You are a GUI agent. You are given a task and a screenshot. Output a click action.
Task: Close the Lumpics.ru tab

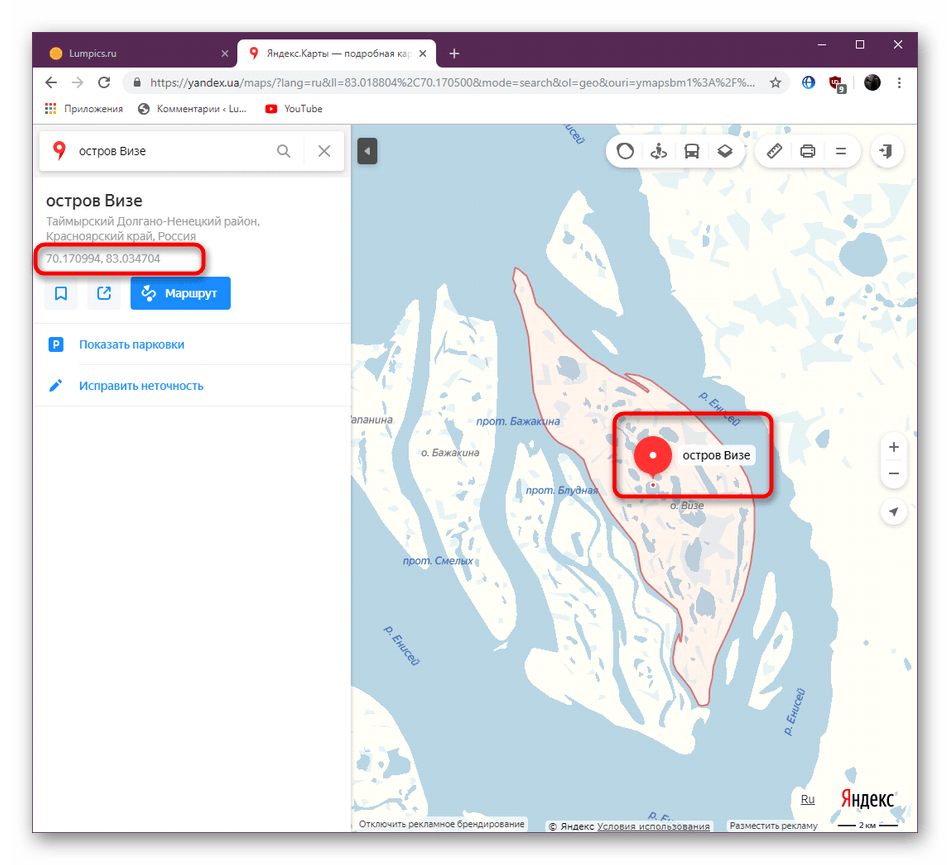coord(225,53)
